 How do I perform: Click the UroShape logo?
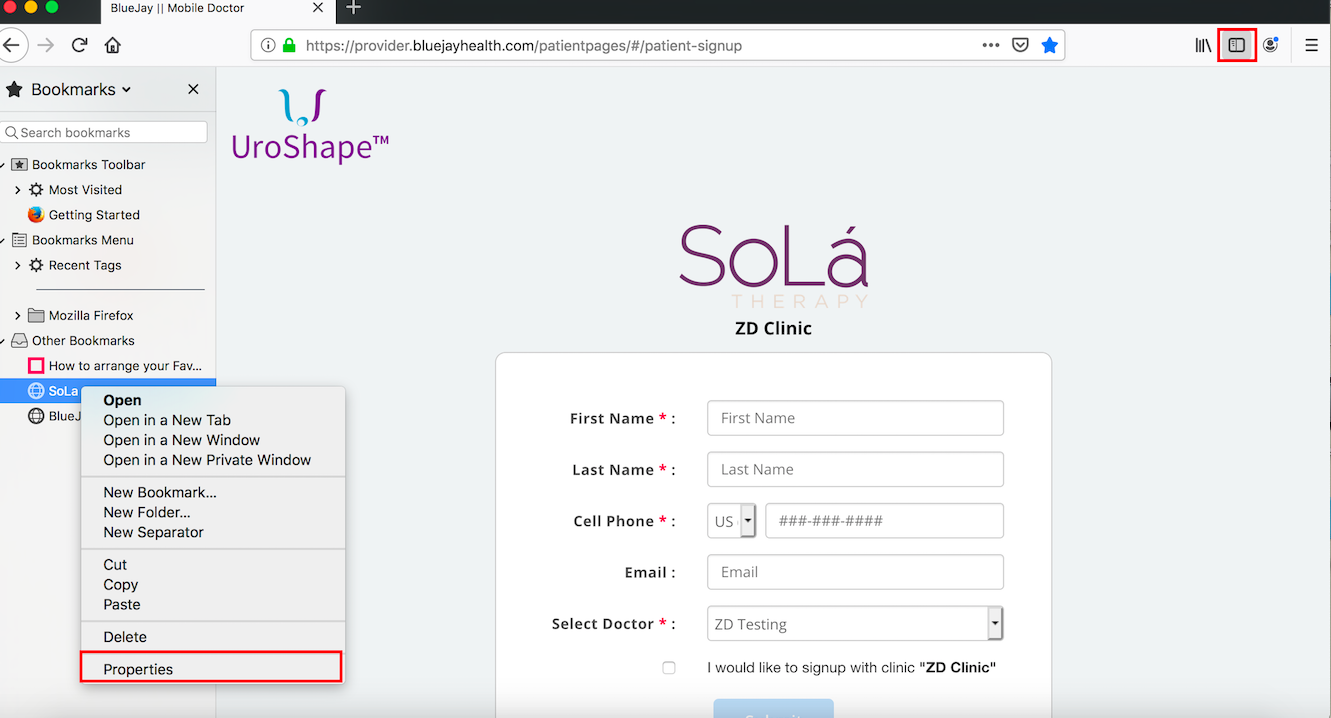pyautogui.click(x=310, y=126)
